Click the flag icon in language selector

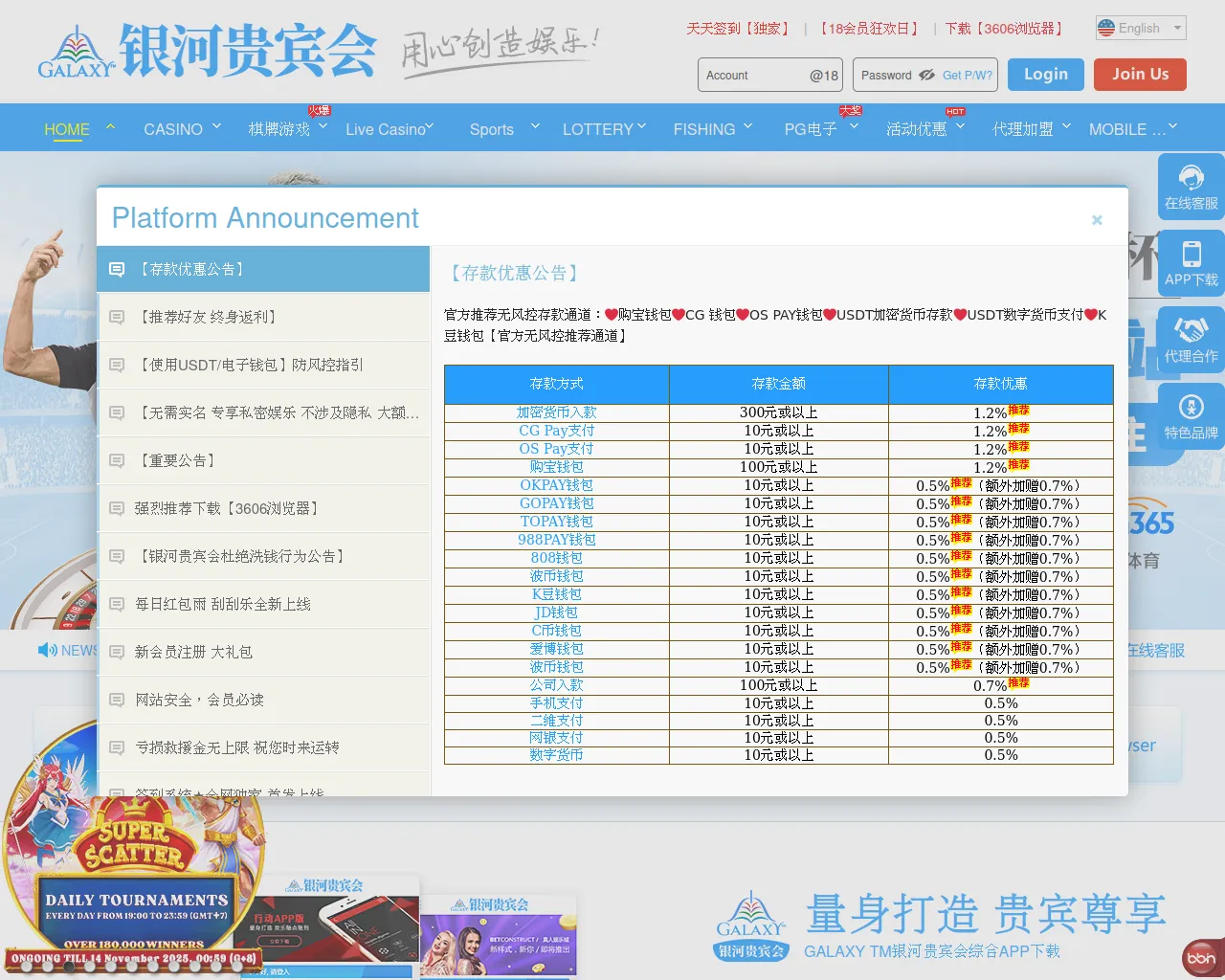1106,28
